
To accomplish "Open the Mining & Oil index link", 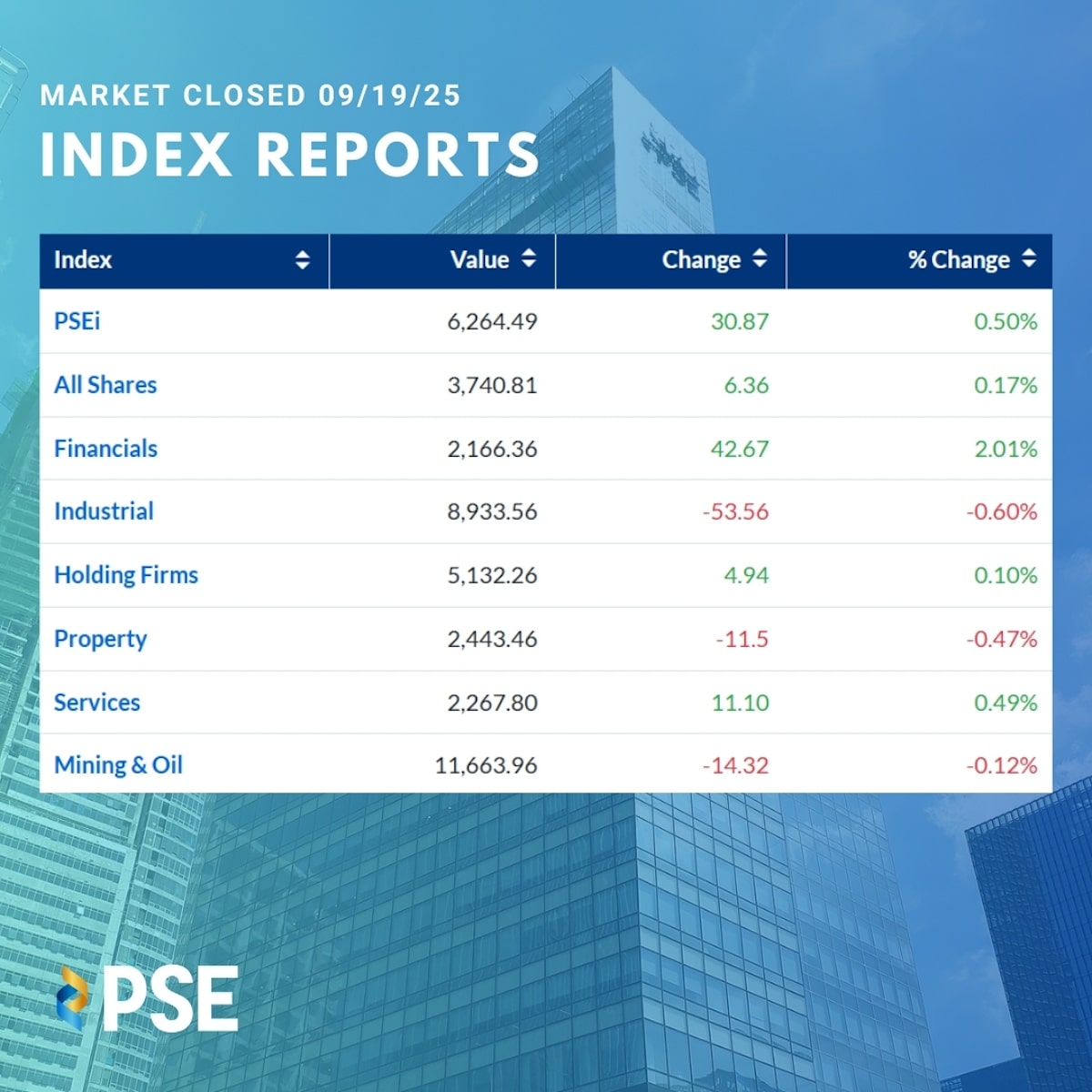I will 118,765.
